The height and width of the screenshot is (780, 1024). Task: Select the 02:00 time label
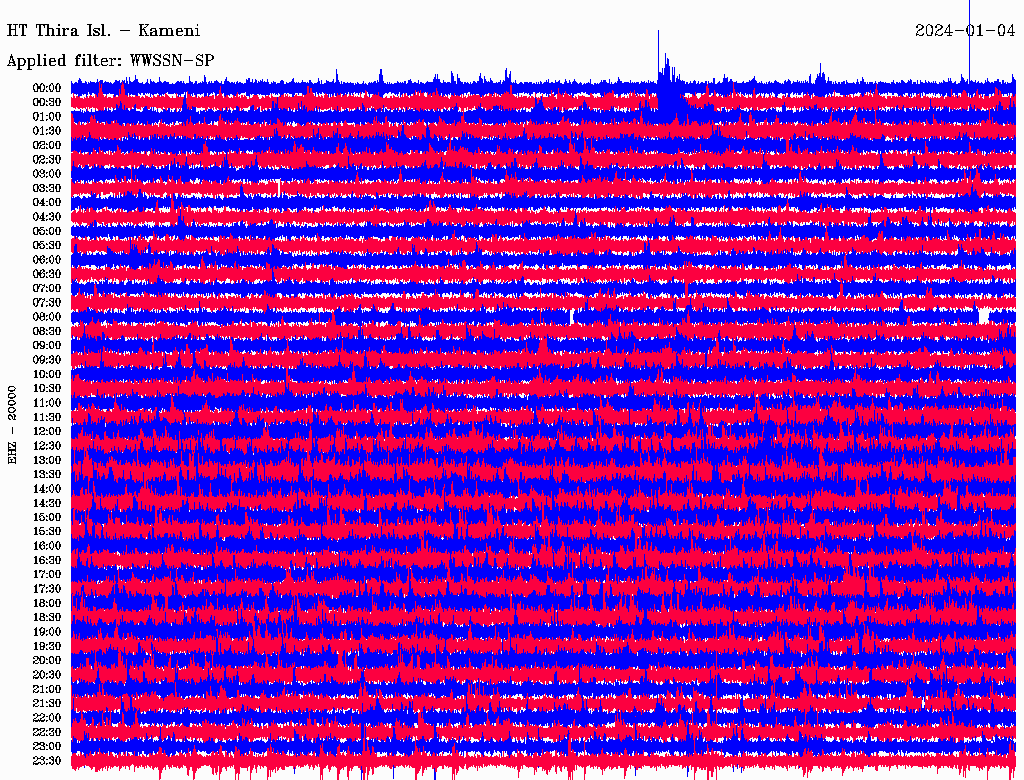pyautogui.click(x=47, y=146)
